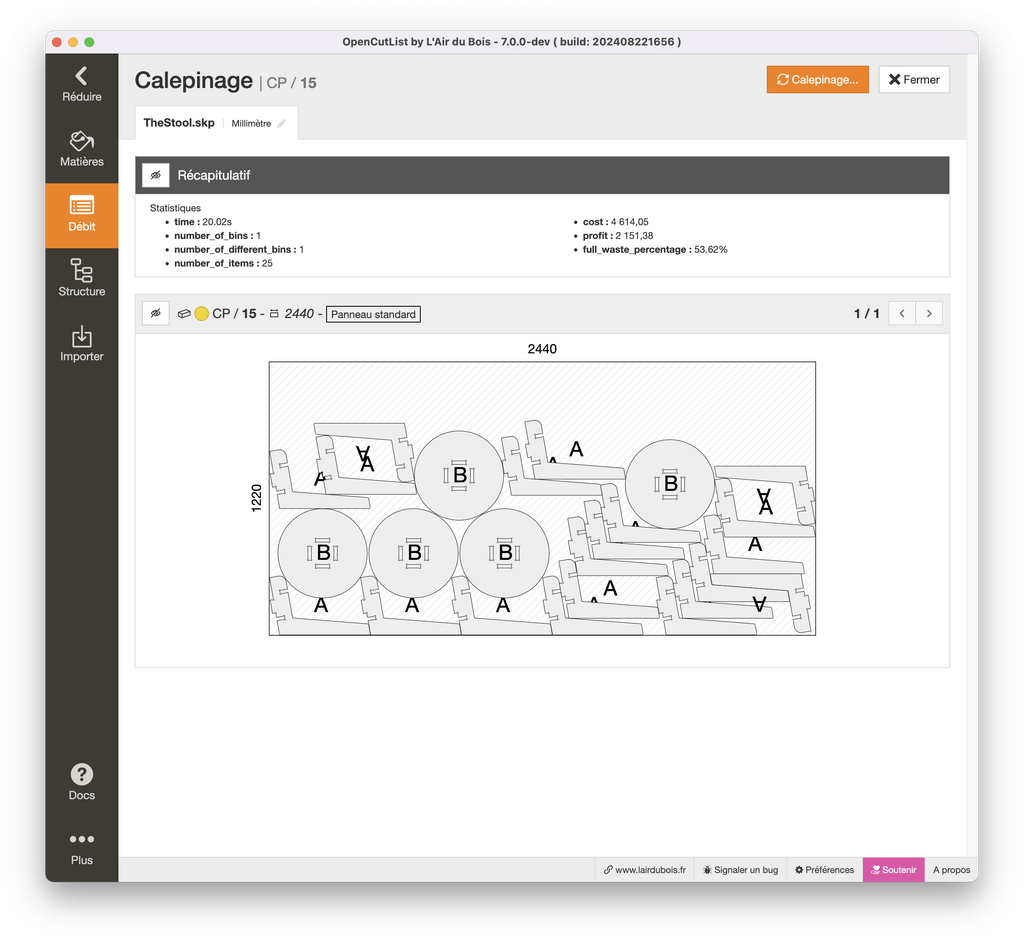Go to next sheet page
1024x942 pixels.
coord(929,314)
